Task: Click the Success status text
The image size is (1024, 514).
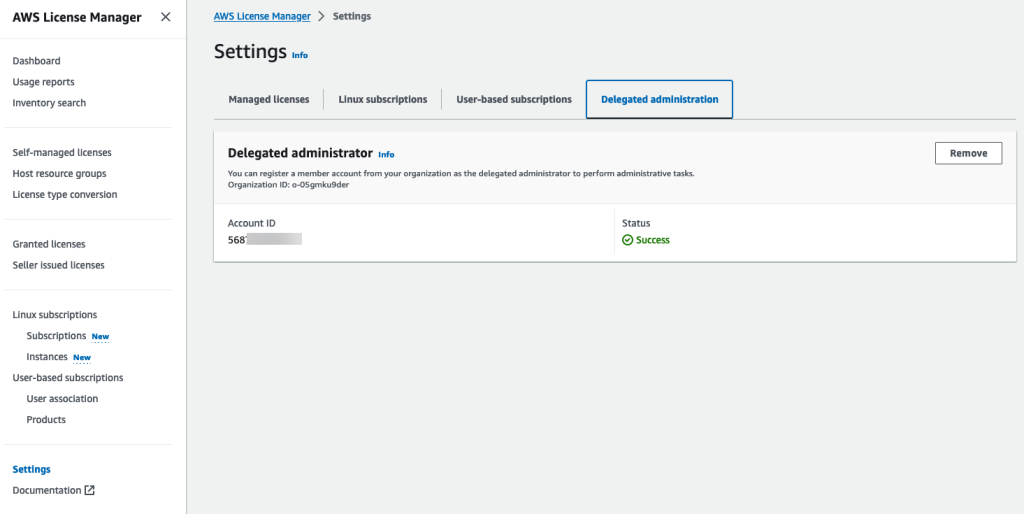Action: pyautogui.click(x=653, y=240)
